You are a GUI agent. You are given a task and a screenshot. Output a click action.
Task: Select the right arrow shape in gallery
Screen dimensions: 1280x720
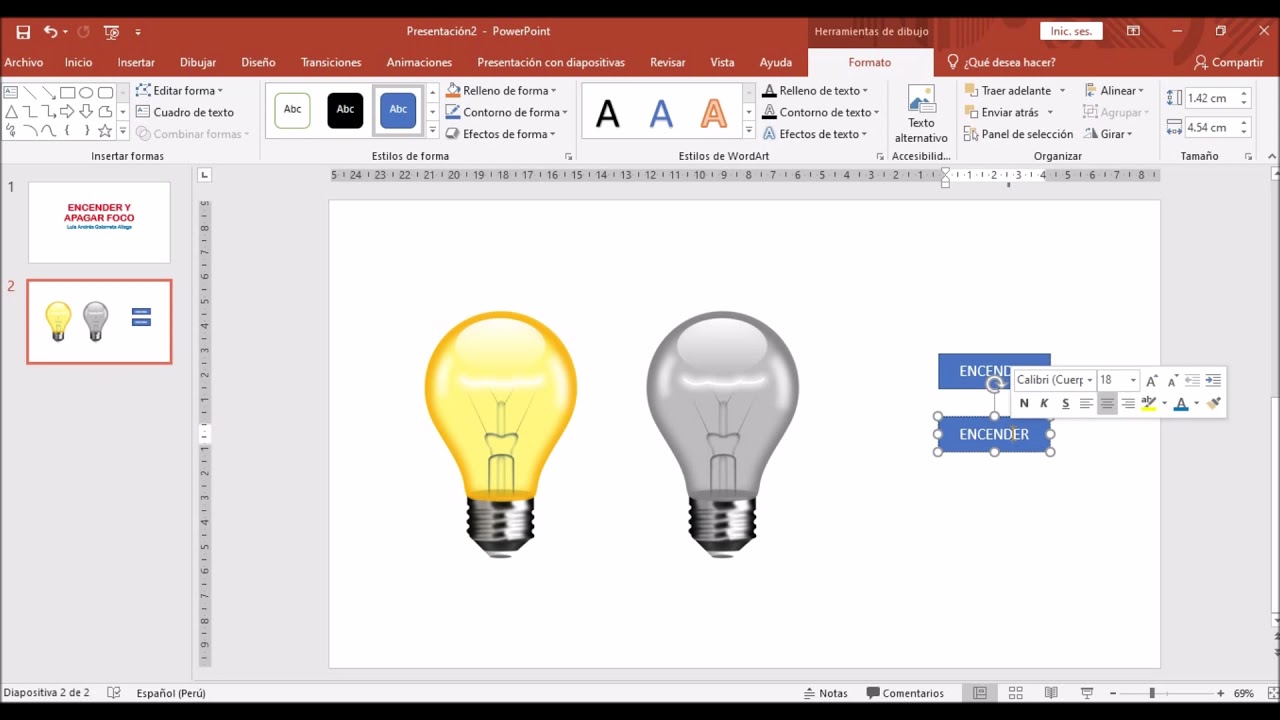pyautogui.click(x=67, y=111)
